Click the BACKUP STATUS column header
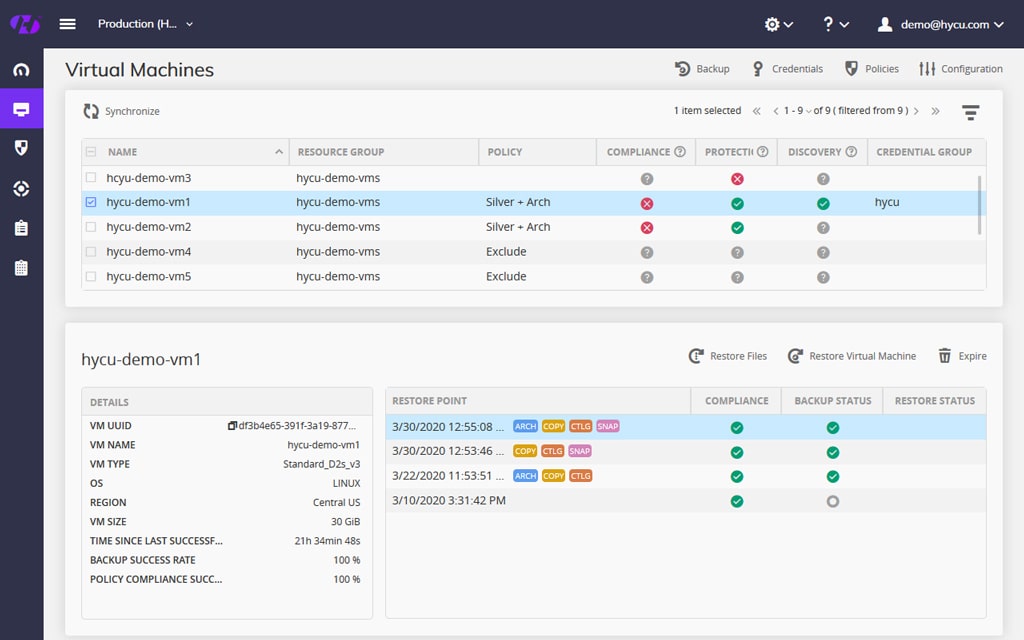This screenshot has width=1024, height=640. click(833, 401)
